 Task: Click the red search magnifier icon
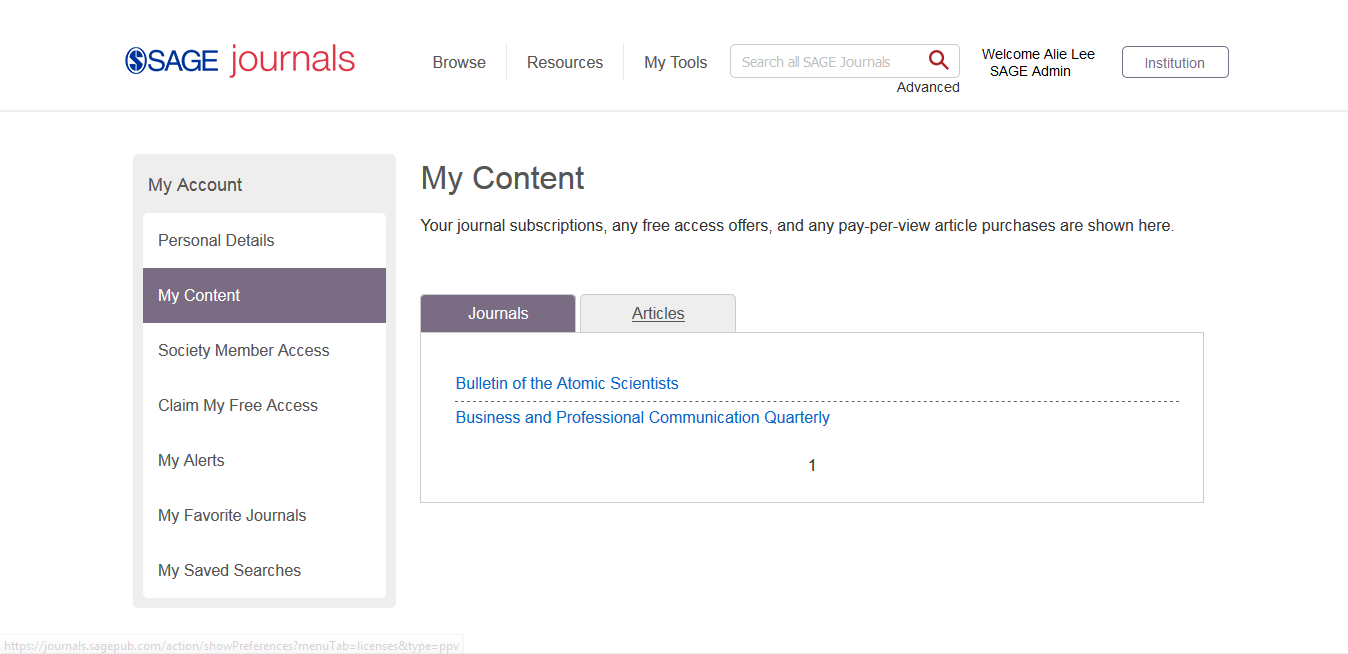coord(938,61)
